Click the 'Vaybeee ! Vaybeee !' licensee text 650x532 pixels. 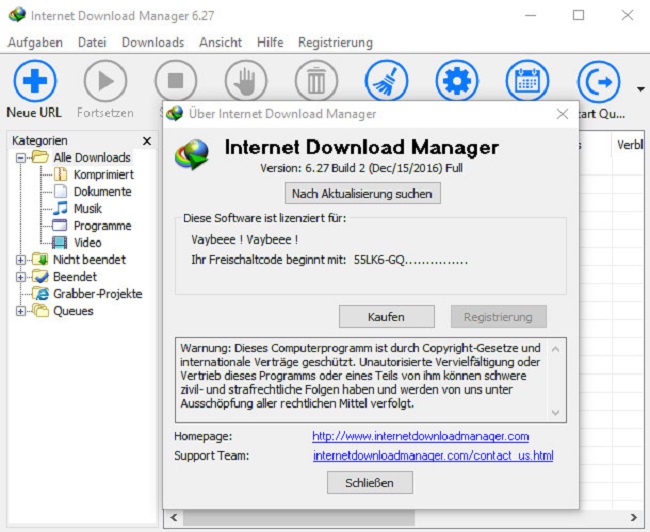245,240
